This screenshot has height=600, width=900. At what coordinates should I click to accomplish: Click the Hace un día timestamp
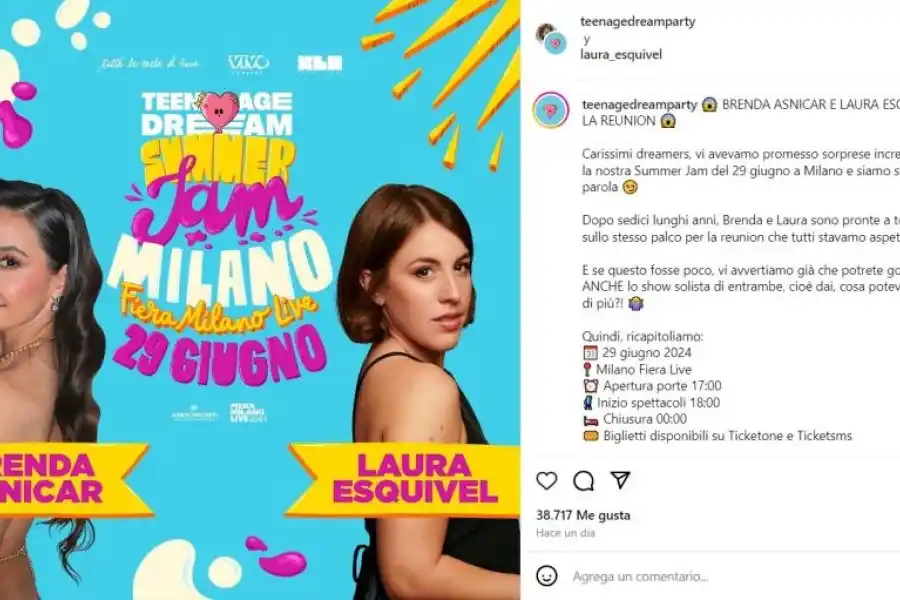(x=565, y=533)
